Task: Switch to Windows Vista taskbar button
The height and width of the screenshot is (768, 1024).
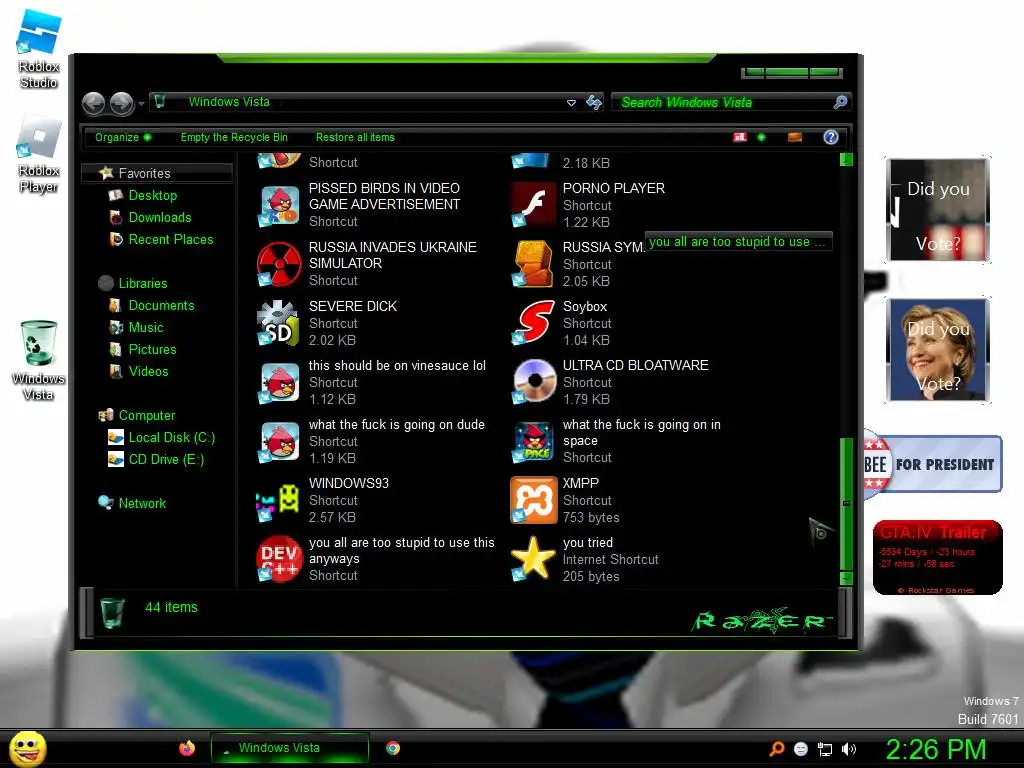Action: 289,748
